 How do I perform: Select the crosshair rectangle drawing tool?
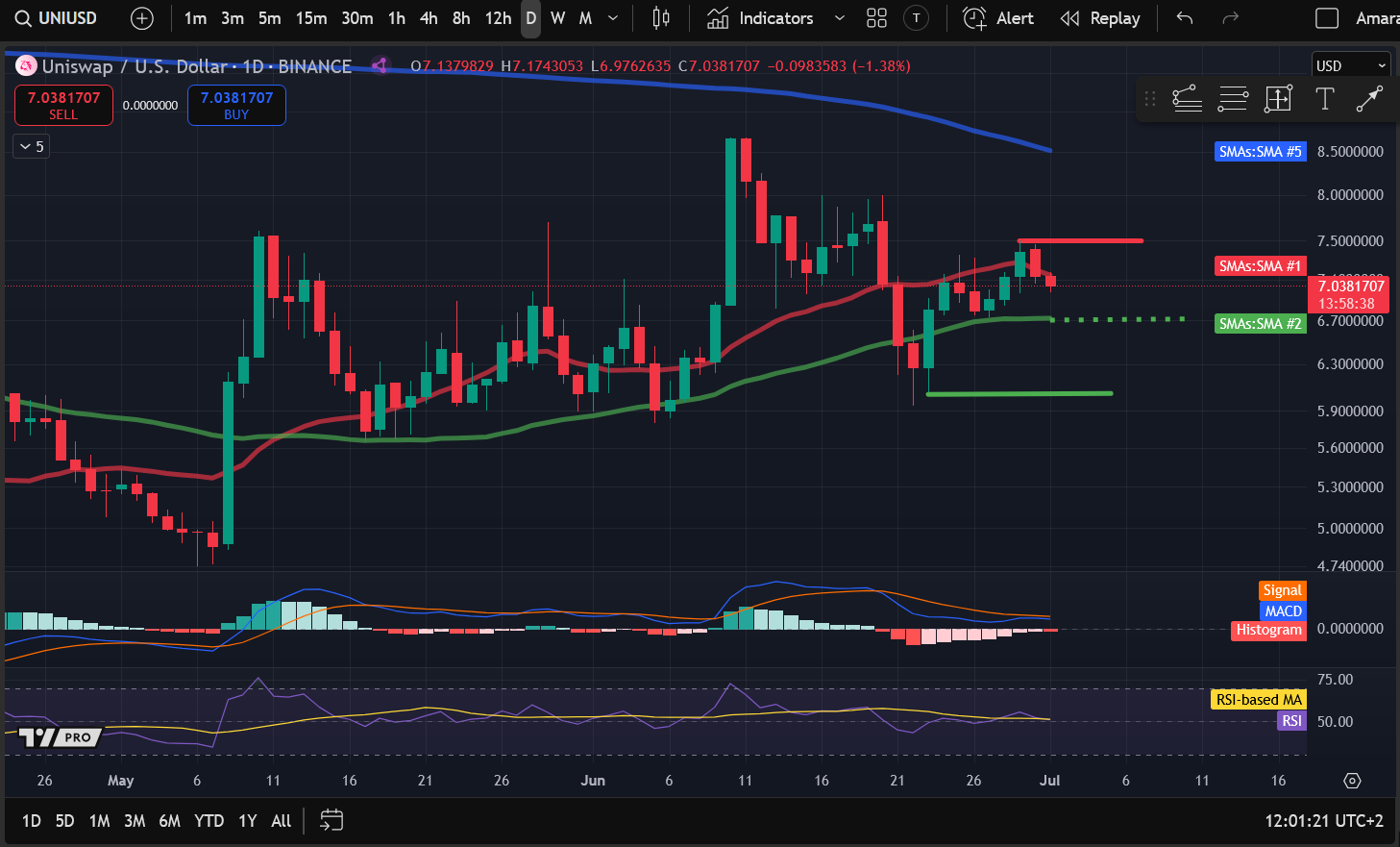(x=1279, y=98)
